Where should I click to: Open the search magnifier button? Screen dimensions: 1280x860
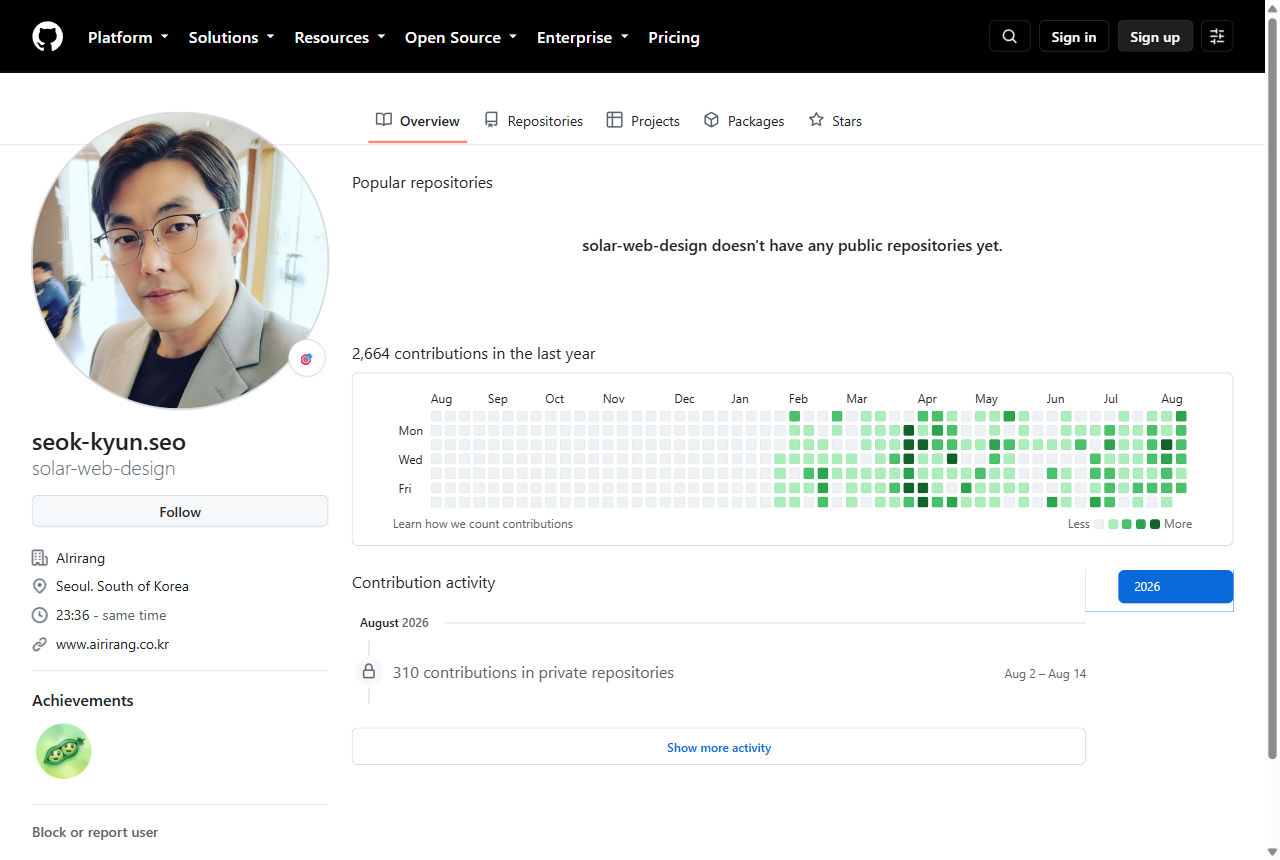(x=1010, y=37)
